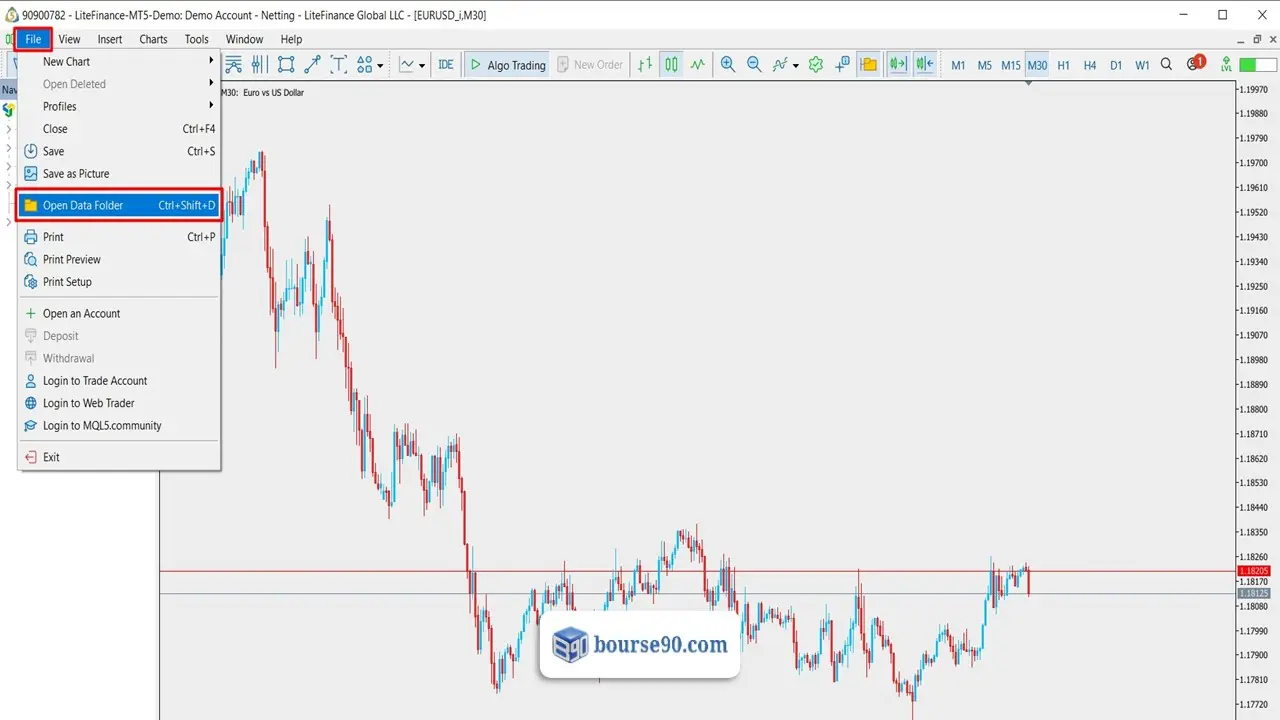
Task: Click the zoom in magnifier icon
Action: (x=727, y=65)
